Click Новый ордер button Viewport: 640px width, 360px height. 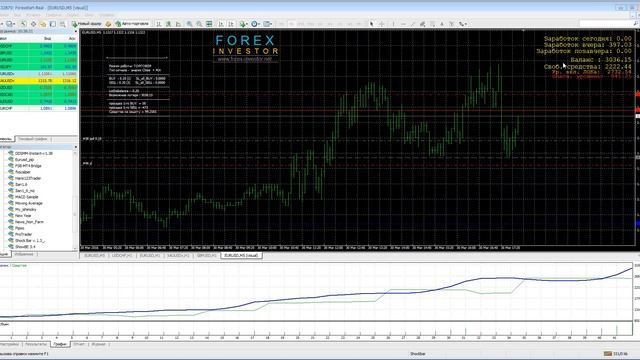86,24
